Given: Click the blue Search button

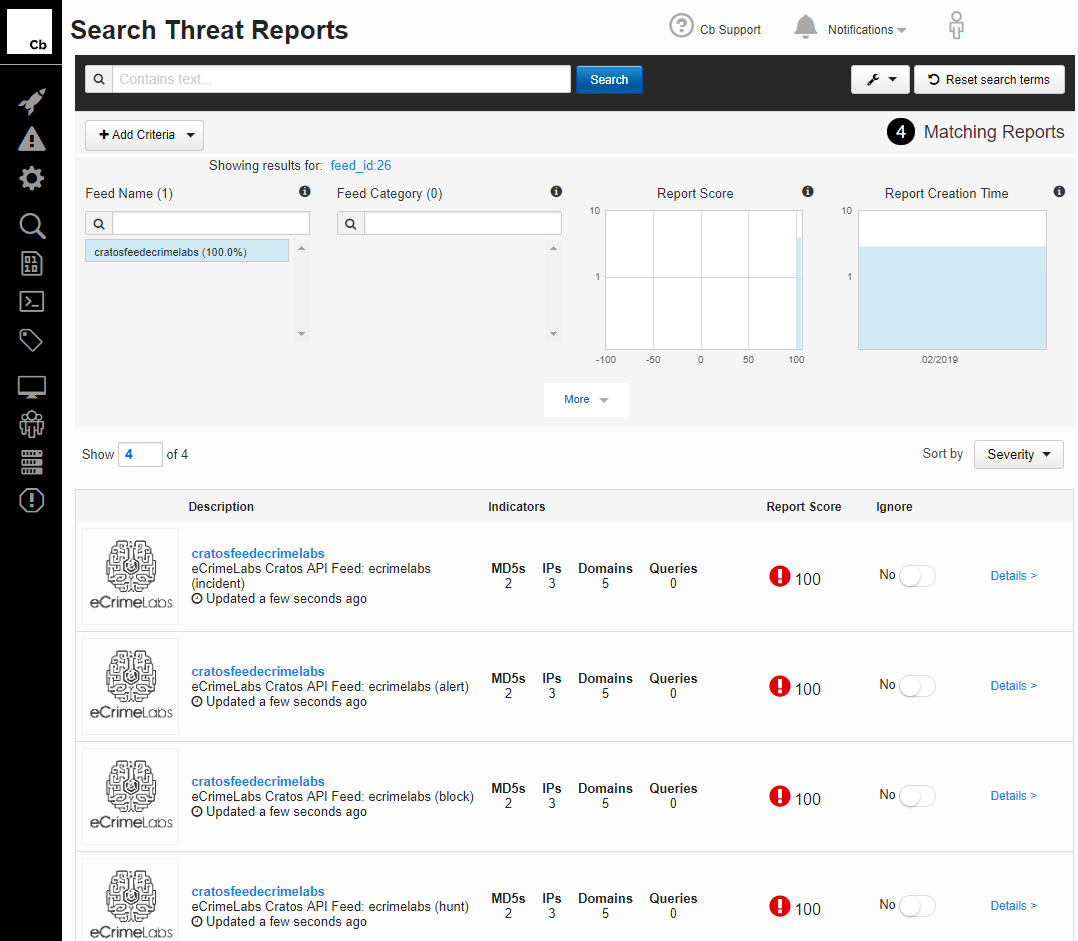Looking at the screenshot, I should (x=609, y=80).
